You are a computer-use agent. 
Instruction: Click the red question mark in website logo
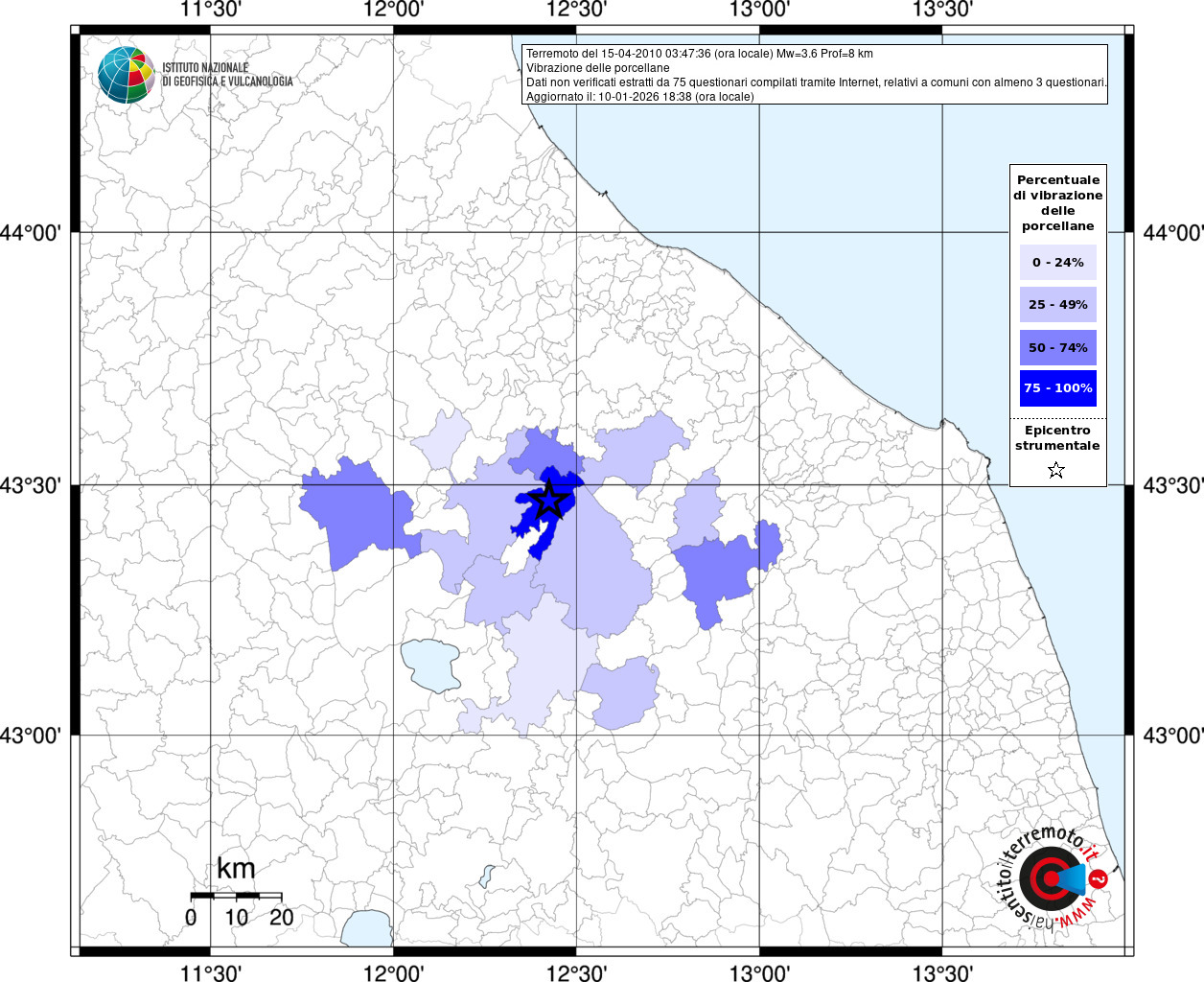click(x=1099, y=878)
